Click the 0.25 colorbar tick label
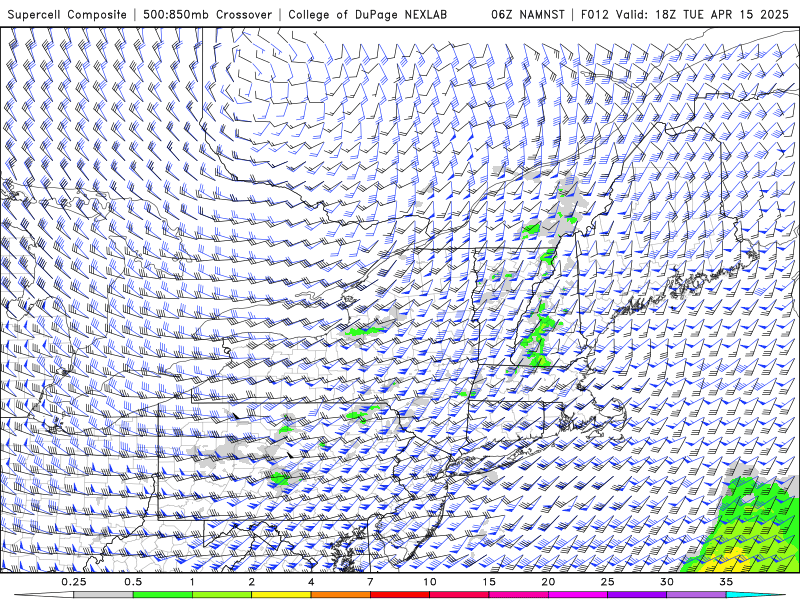800x600 pixels. click(74, 582)
